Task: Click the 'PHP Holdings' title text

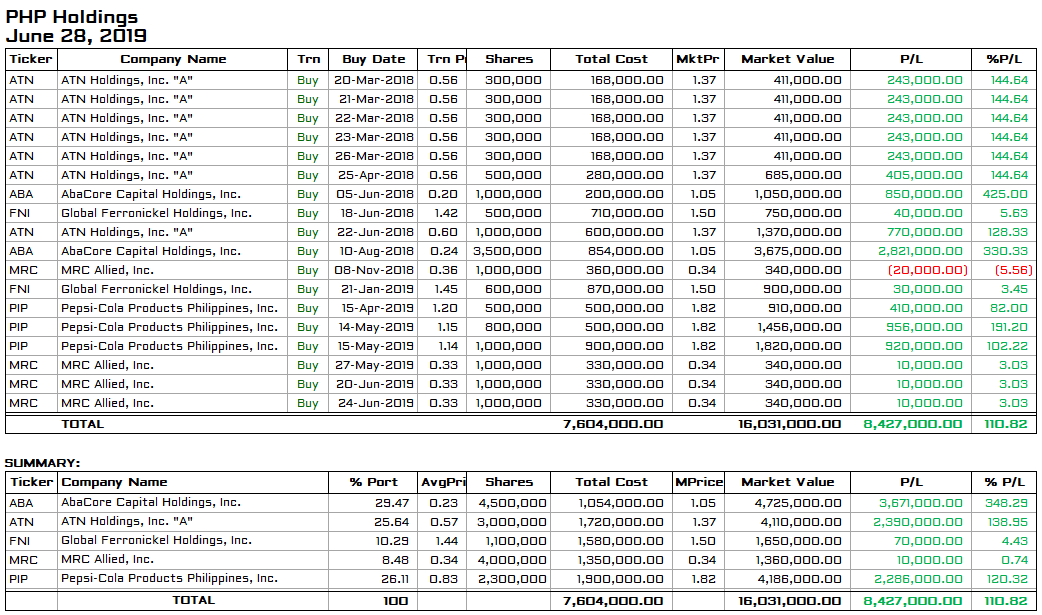Action: pos(72,17)
